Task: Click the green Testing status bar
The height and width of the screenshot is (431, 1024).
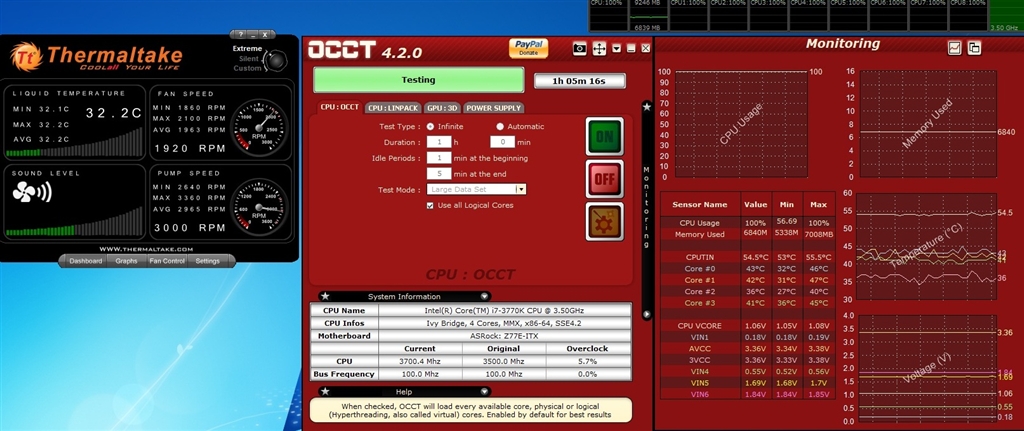Action: 419,80
